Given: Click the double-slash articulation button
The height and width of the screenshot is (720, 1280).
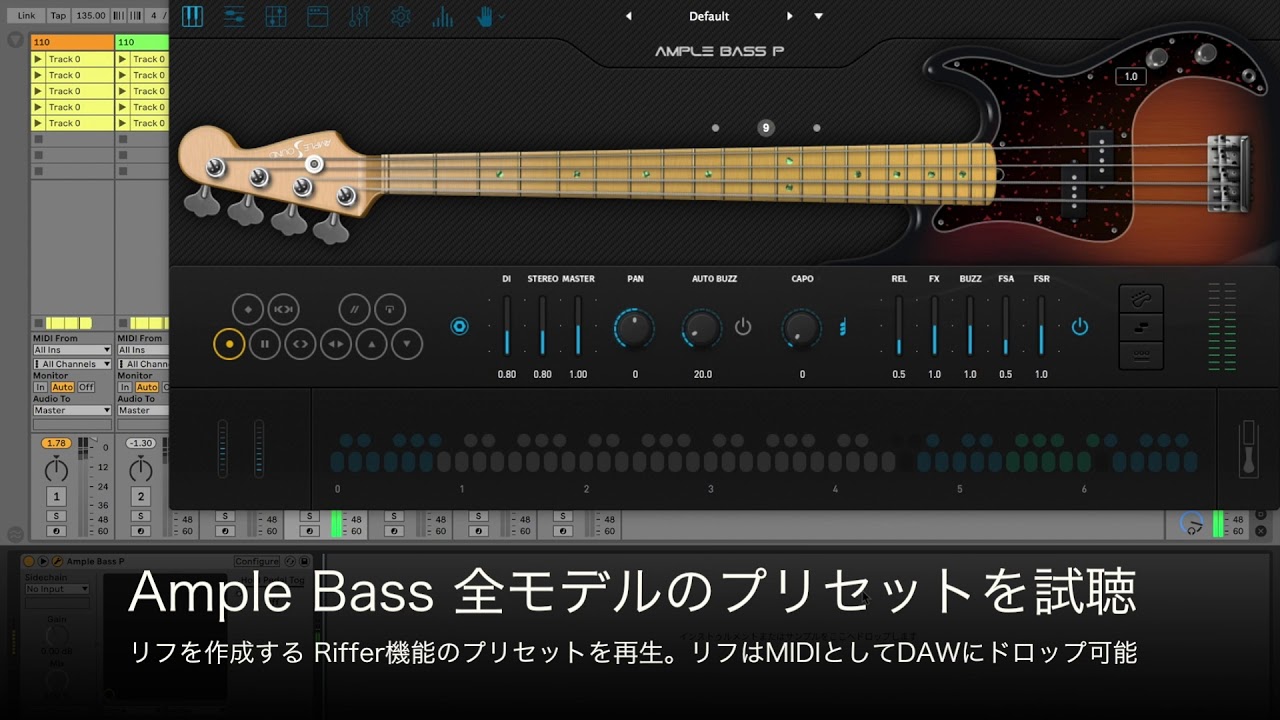Looking at the screenshot, I should click(354, 309).
